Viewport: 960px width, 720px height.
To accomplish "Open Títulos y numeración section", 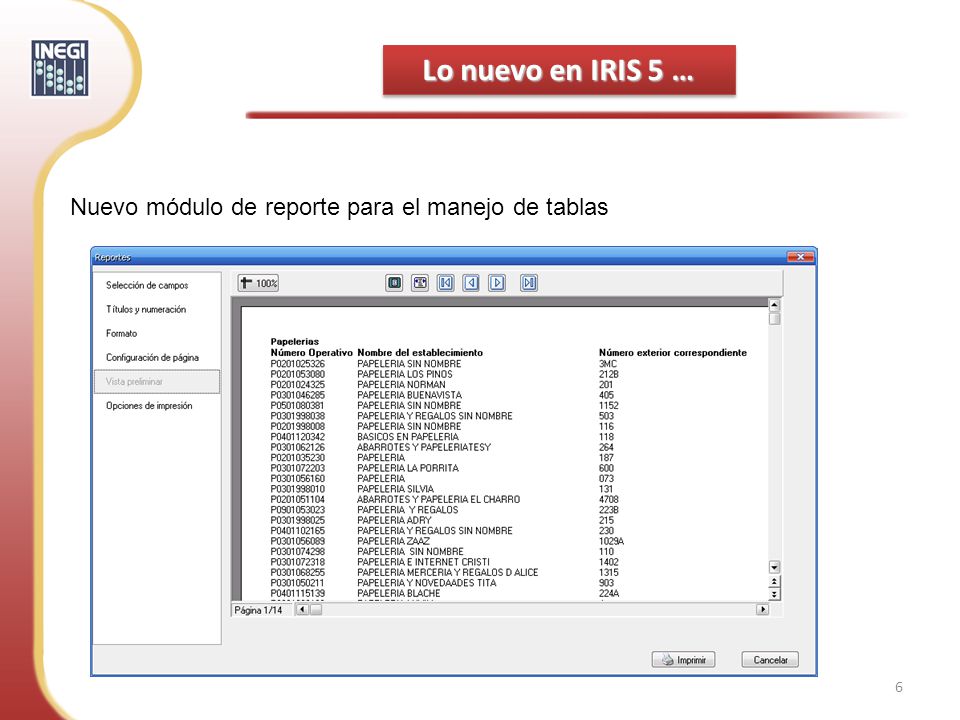I will [x=146, y=309].
